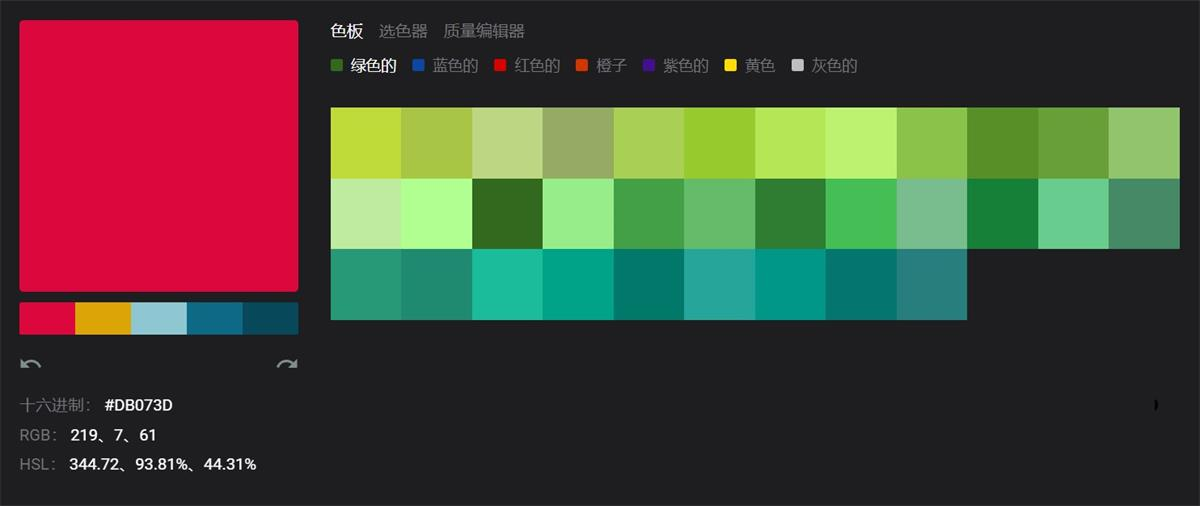Screen dimensions: 1200x506
Task: Open the 质量编辑器 tab
Action: pyautogui.click(x=484, y=31)
